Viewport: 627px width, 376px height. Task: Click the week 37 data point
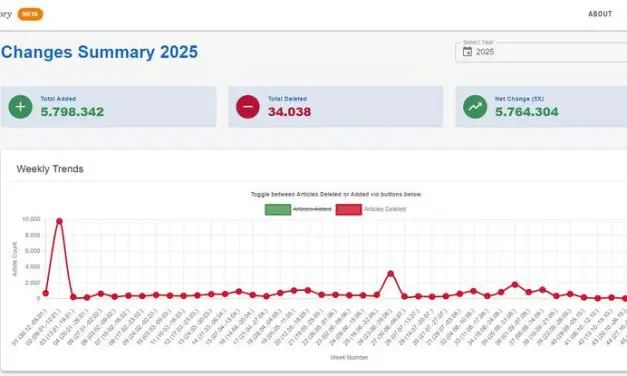click(x=542, y=290)
